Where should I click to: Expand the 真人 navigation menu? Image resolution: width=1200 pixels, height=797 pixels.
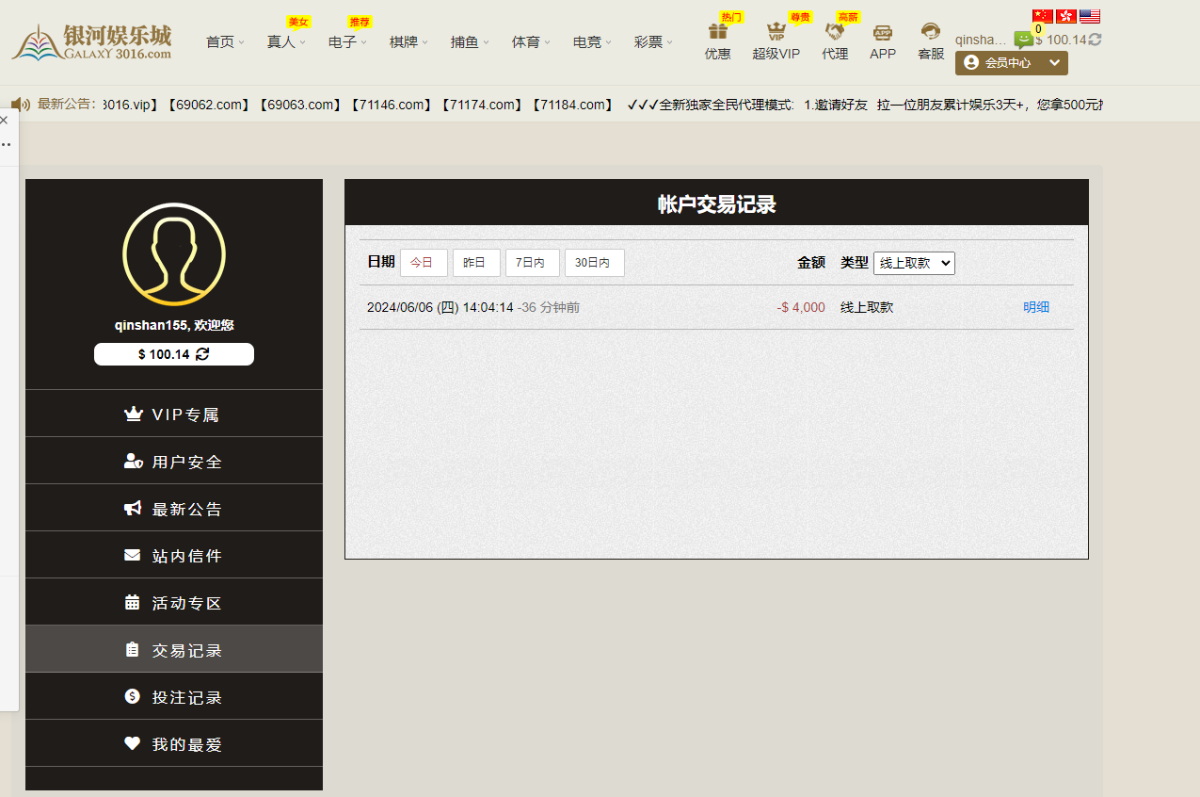286,42
